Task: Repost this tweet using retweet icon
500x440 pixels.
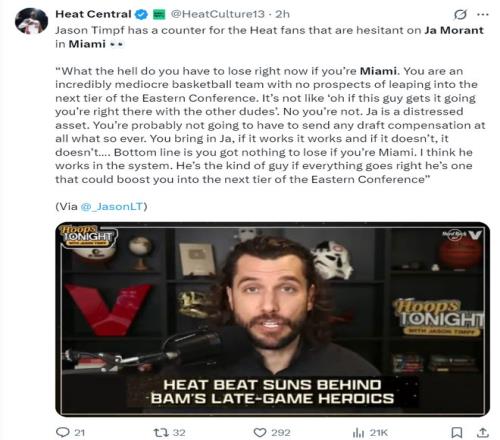Action: [x=161, y=432]
